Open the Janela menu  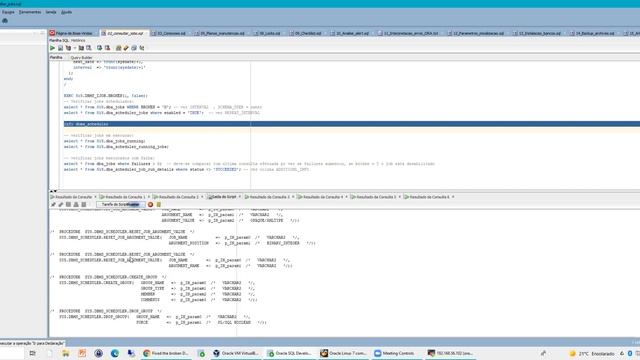[x=51, y=12]
